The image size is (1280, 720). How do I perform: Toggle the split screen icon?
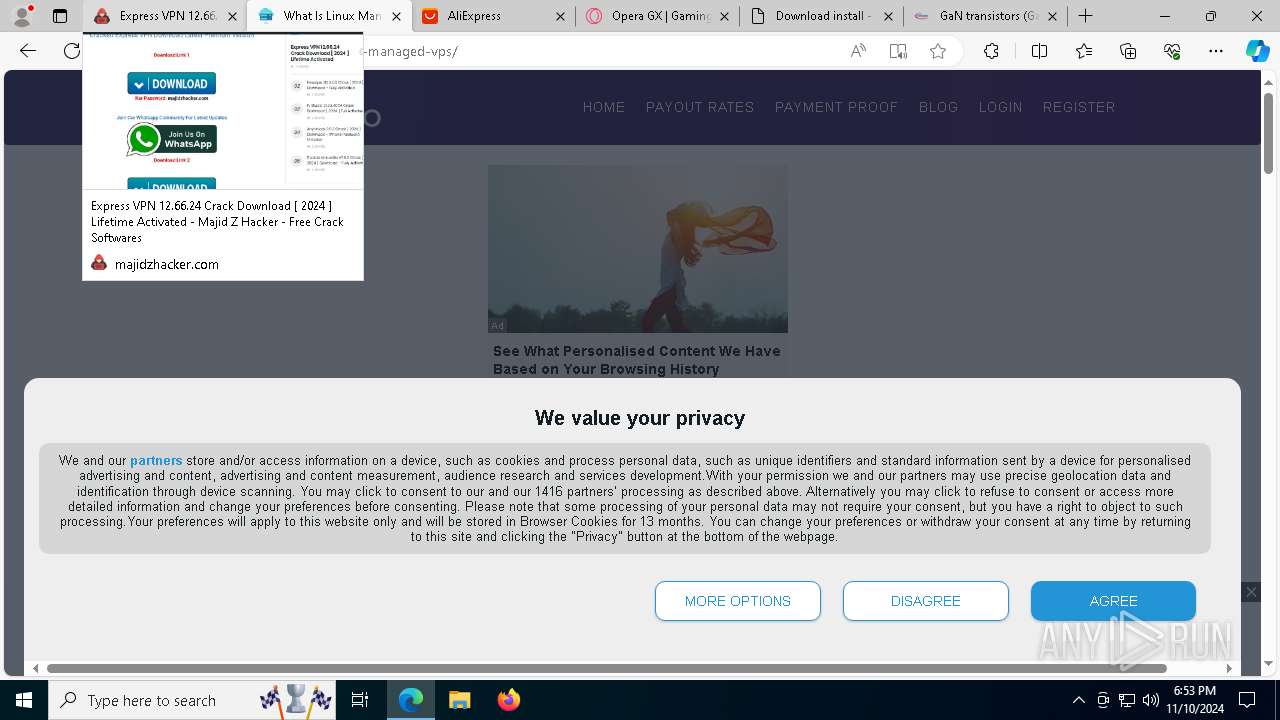[1039, 51]
